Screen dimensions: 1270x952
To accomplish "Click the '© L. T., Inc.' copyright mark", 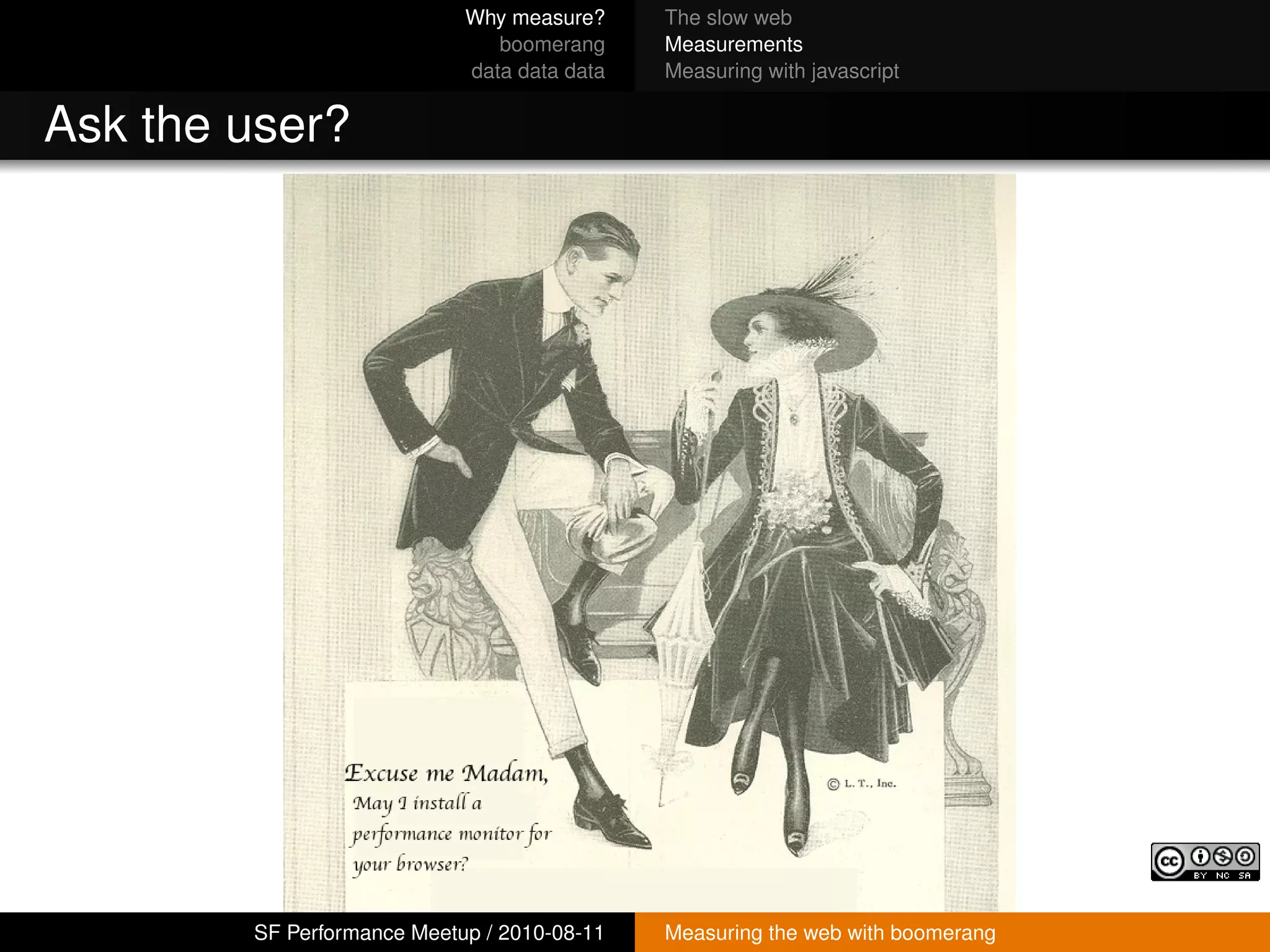I will (861, 783).
